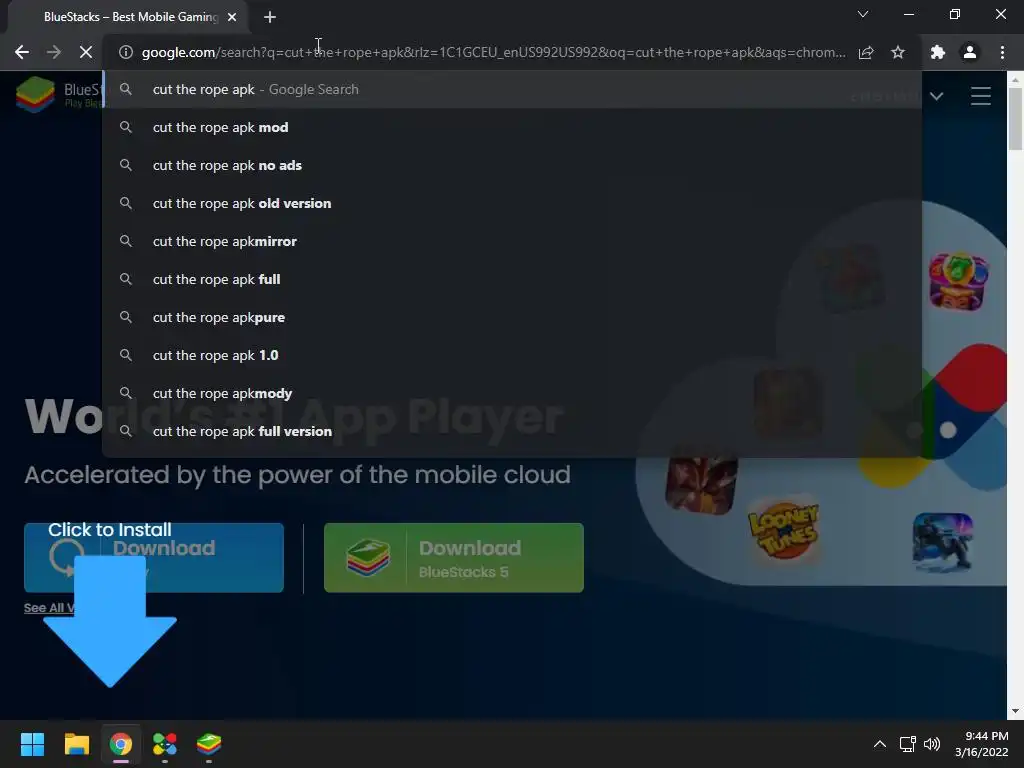Screen dimensions: 1024x768
Task: Click the colorful puzzle game icon at top right
Action: pos(959,281)
